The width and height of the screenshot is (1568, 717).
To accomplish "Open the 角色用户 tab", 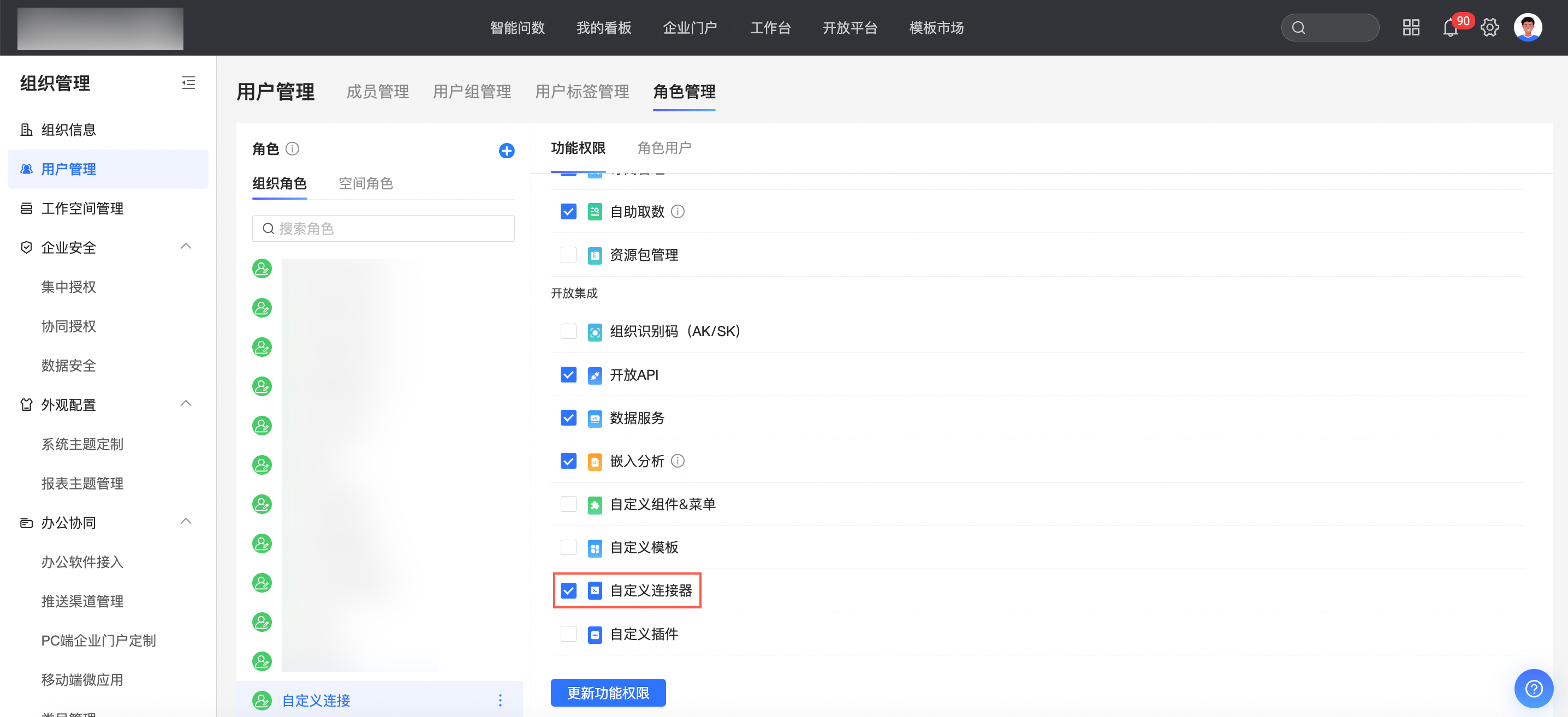I will [664, 148].
